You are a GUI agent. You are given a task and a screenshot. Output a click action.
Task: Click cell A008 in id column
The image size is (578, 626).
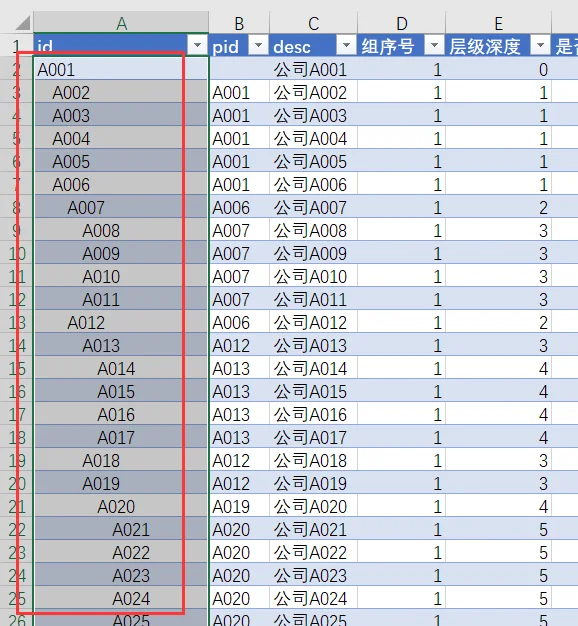click(x=121, y=231)
